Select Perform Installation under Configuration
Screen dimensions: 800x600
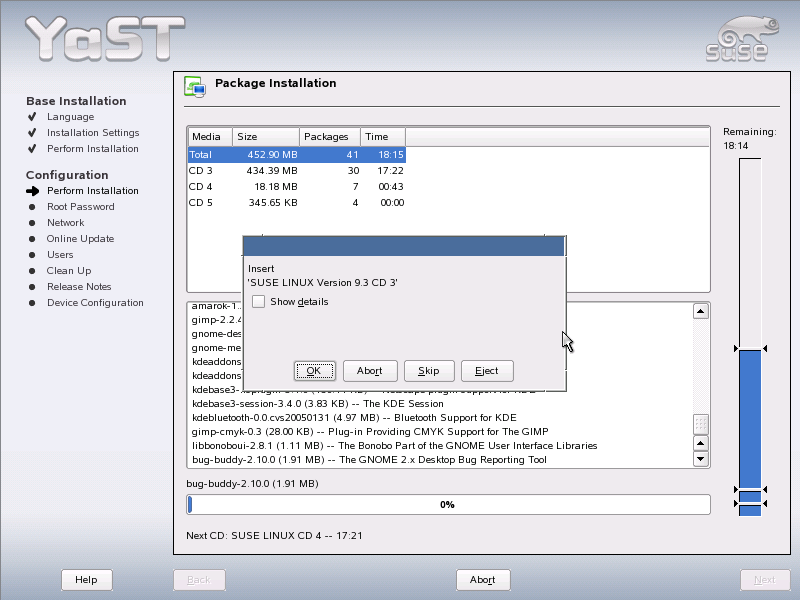[x=93, y=191]
